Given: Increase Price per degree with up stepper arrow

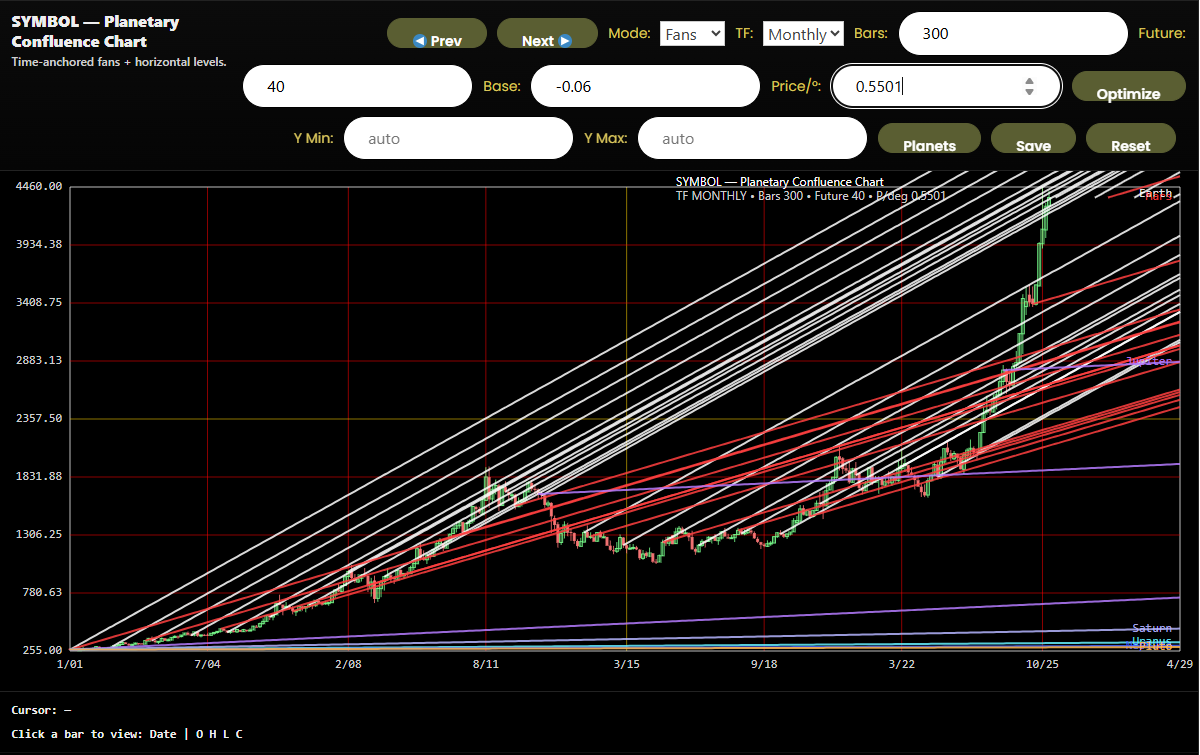Looking at the screenshot, I should 1029,81.
